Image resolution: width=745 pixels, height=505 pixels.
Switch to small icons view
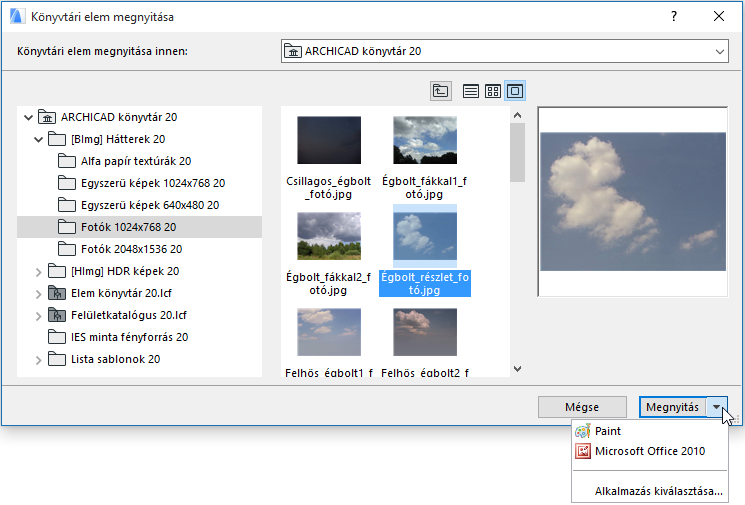(493, 91)
